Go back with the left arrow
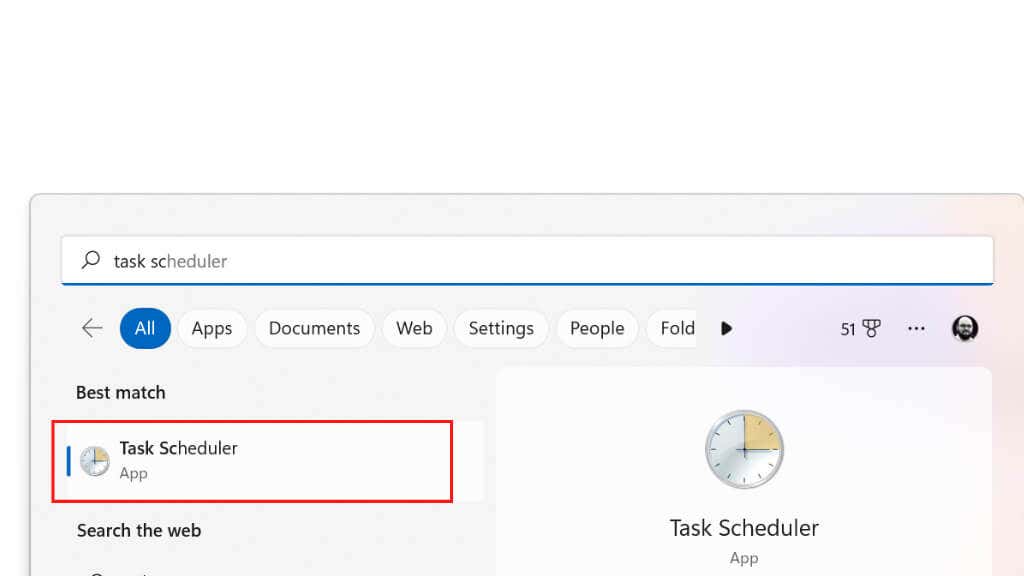The width and height of the screenshot is (1024, 576). 92,328
